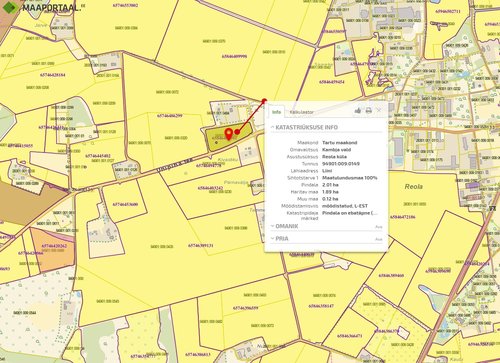The height and width of the screenshot is (363, 500).
Task: Expand the Omanik section
Action: tap(284, 226)
